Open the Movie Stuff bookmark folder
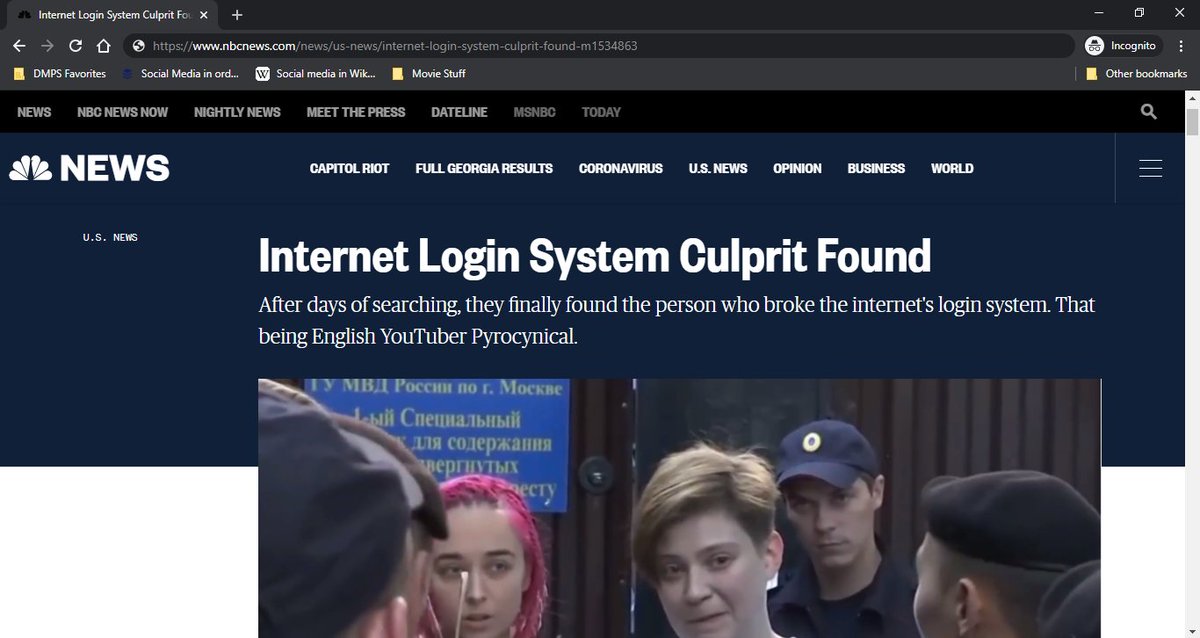Viewport: 1200px width, 638px height. [429, 73]
